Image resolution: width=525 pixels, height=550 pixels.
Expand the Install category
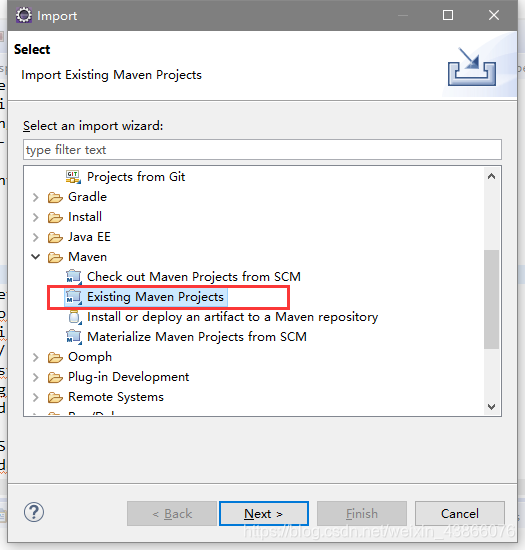35,217
